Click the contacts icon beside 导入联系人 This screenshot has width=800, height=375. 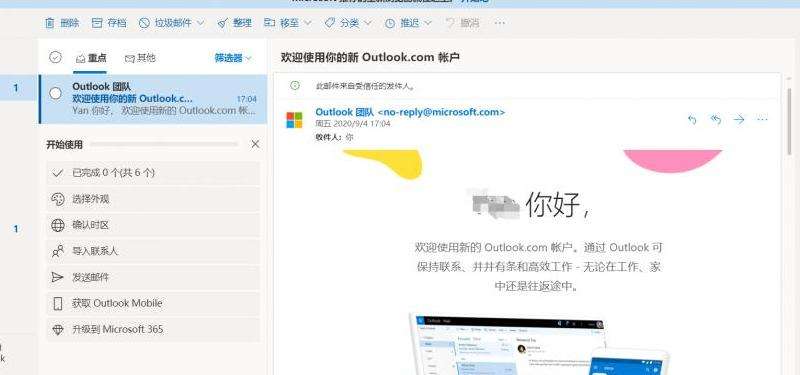[58, 251]
